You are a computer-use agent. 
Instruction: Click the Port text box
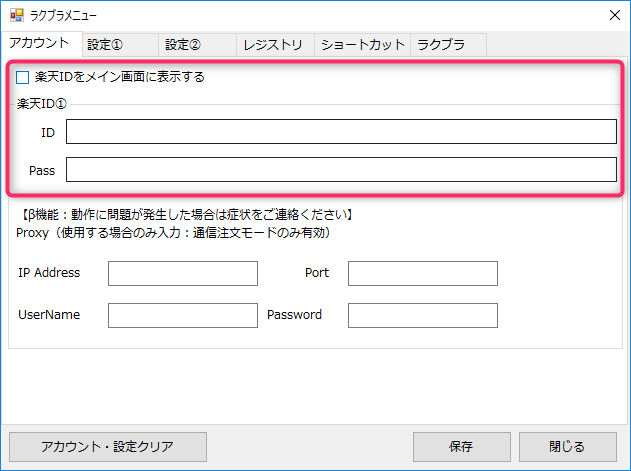[422, 273]
